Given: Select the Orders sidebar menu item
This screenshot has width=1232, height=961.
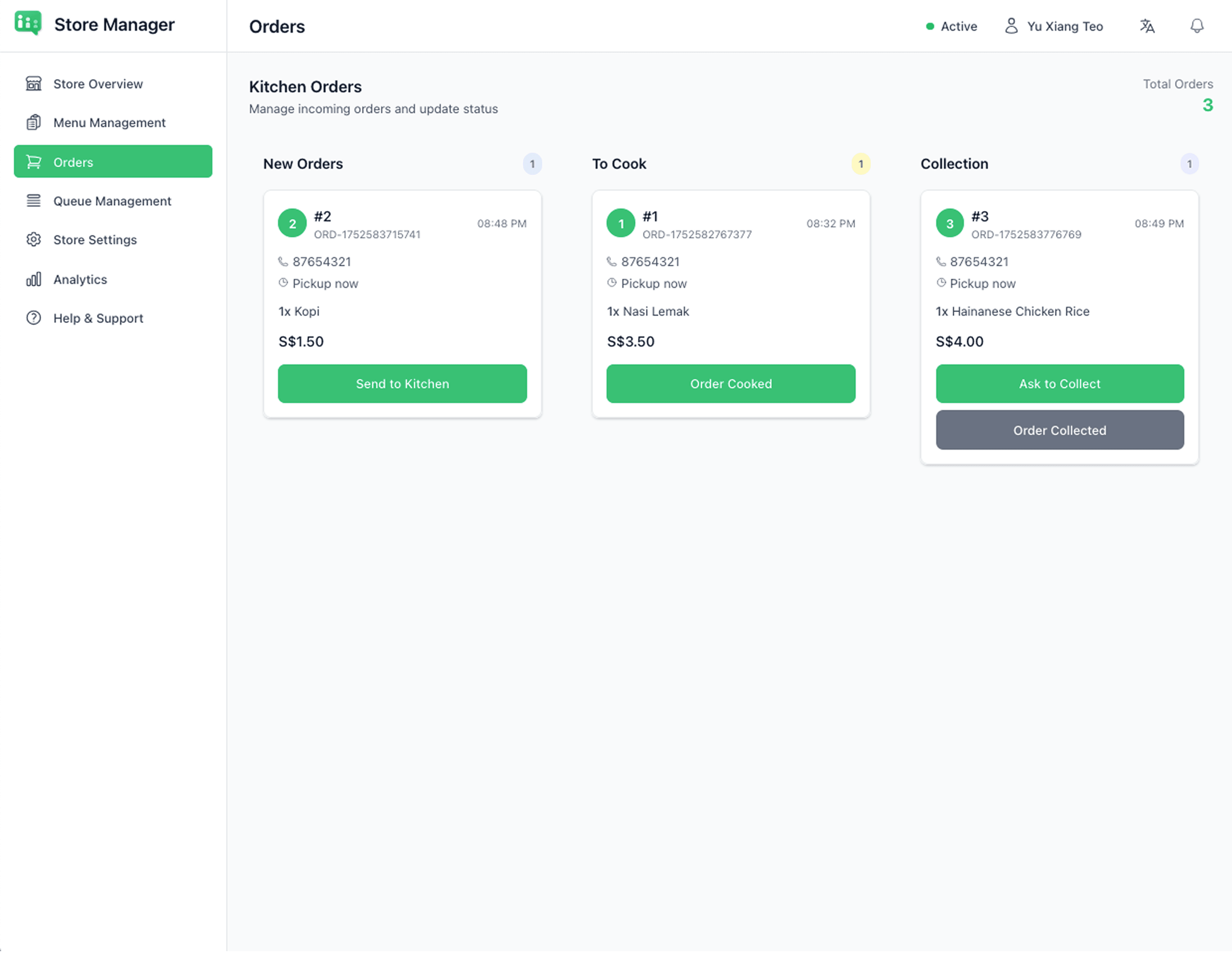Looking at the screenshot, I should click(x=113, y=162).
